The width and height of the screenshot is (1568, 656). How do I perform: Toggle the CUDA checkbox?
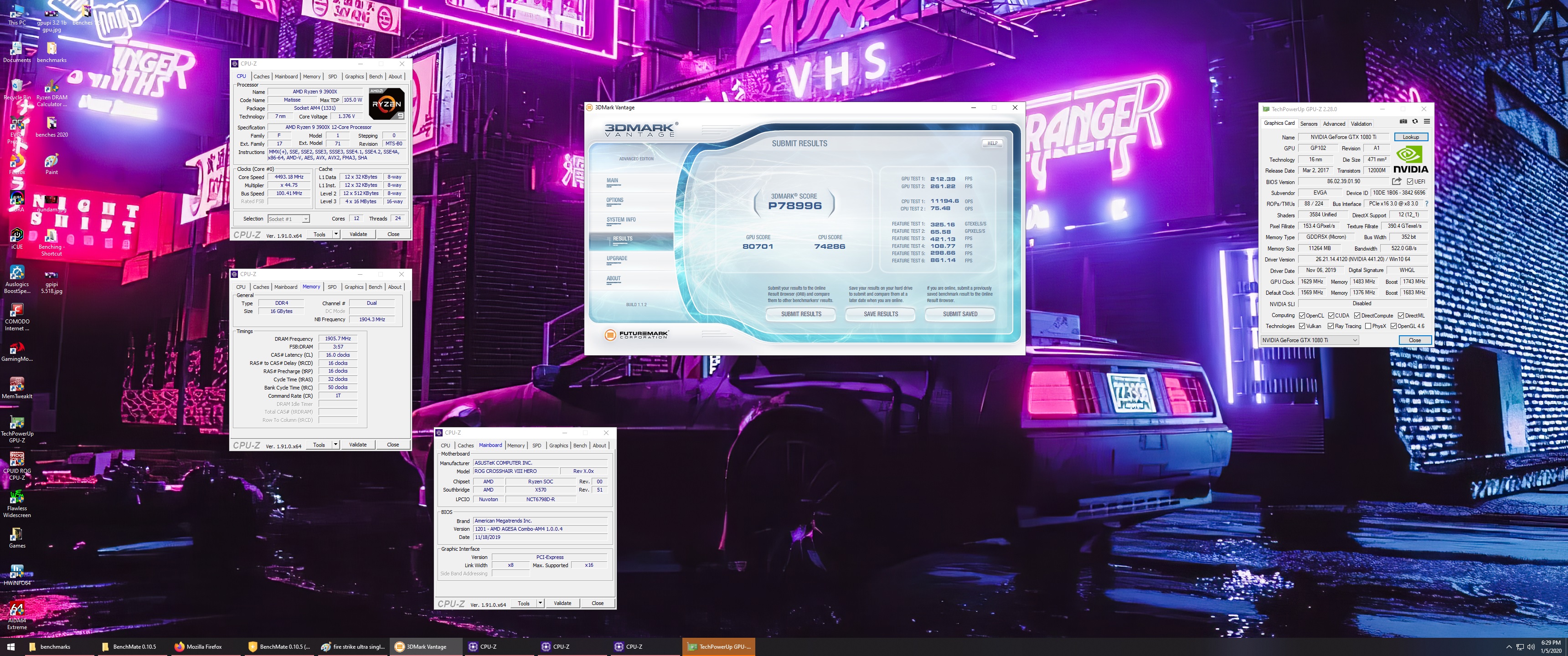coord(1331,316)
